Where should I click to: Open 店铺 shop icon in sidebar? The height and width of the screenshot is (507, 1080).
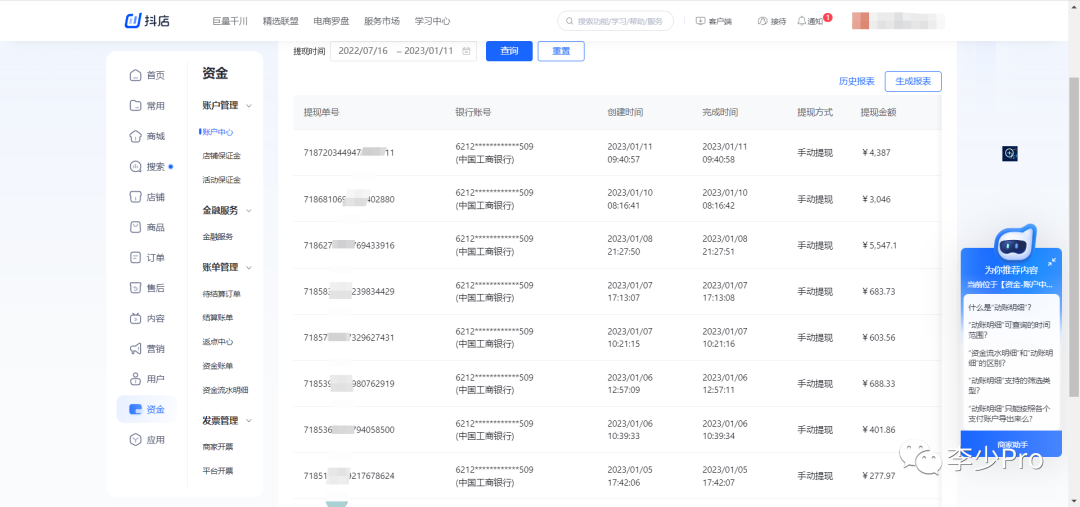coord(136,196)
